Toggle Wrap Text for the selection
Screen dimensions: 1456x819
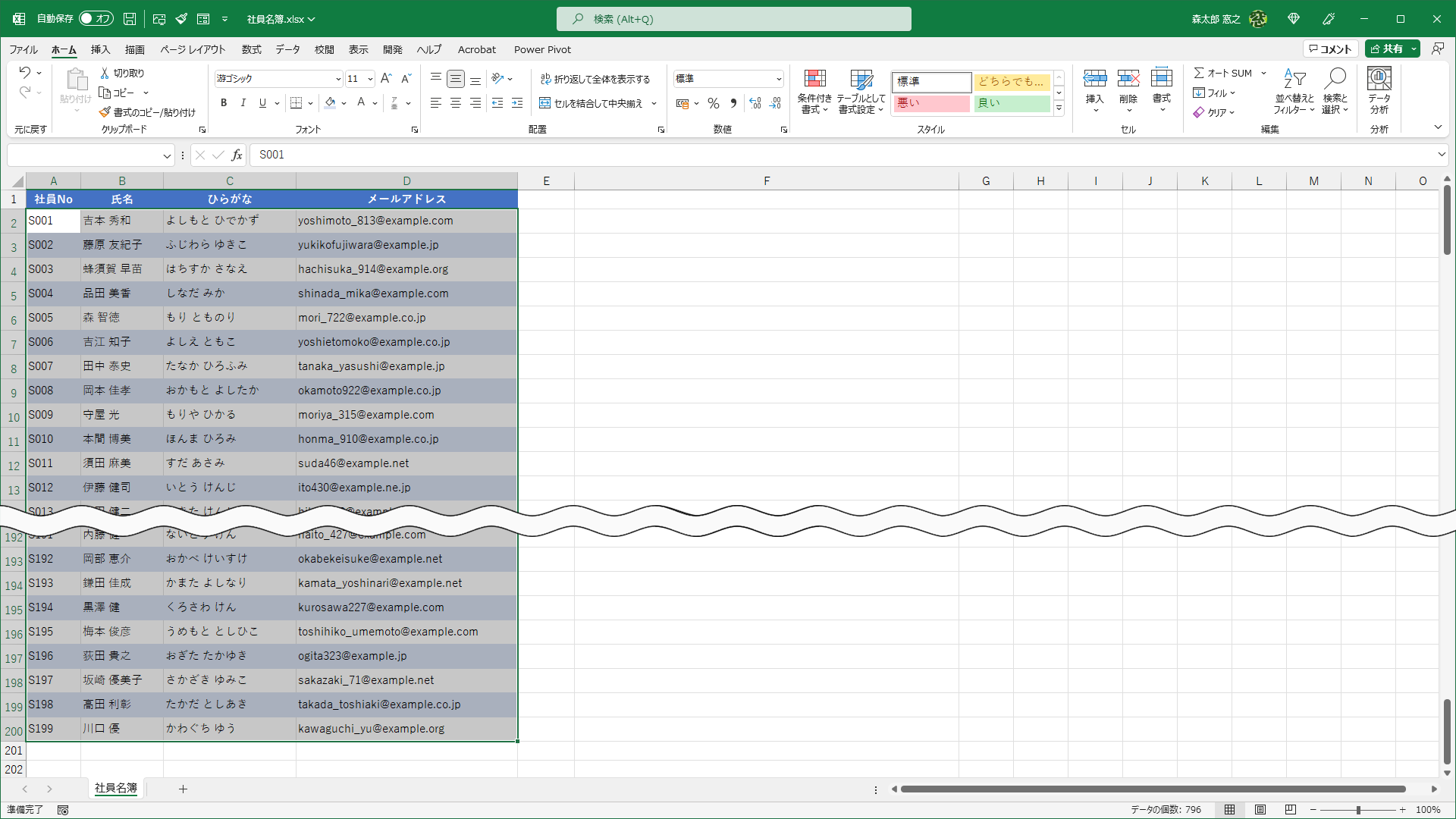tap(595, 79)
